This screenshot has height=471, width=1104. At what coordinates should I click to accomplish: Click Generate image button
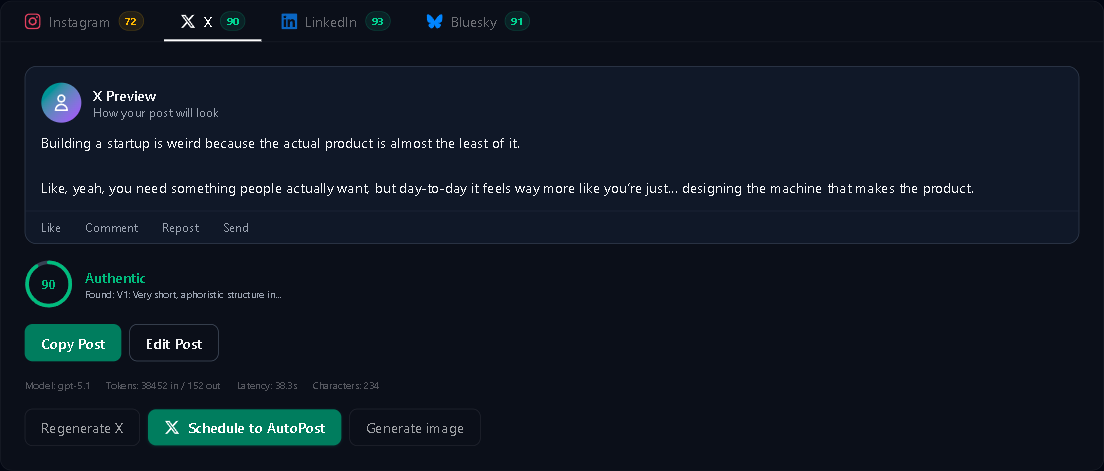point(415,427)
